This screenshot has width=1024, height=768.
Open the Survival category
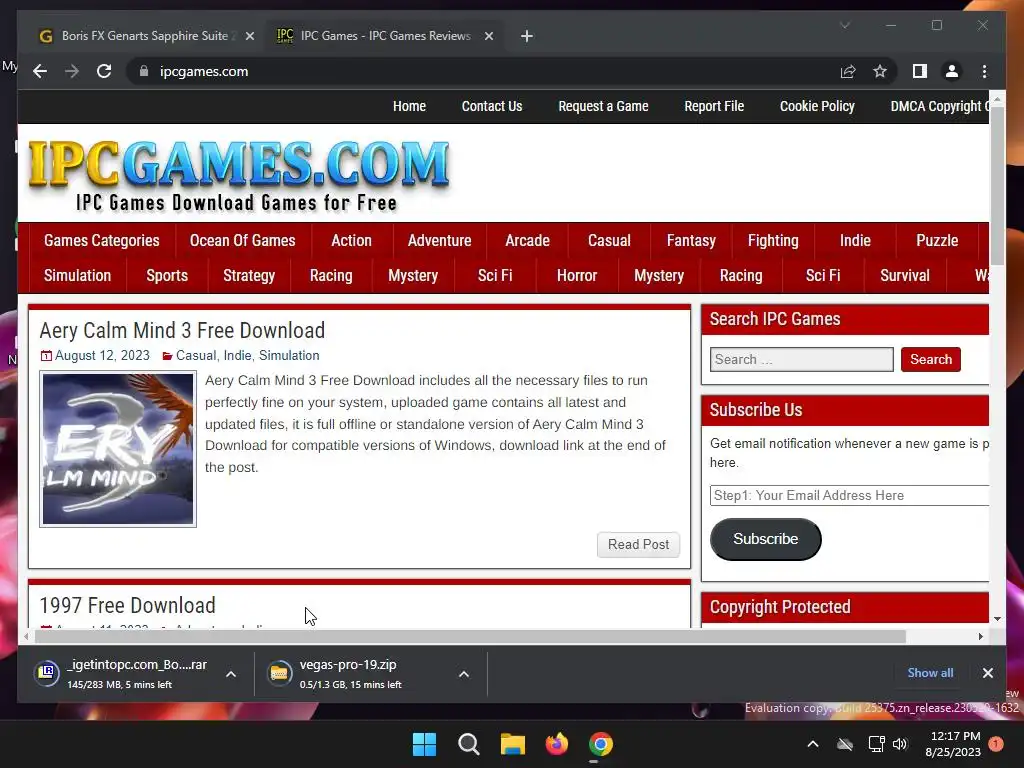pyautogui.click(x=904, y=276)
